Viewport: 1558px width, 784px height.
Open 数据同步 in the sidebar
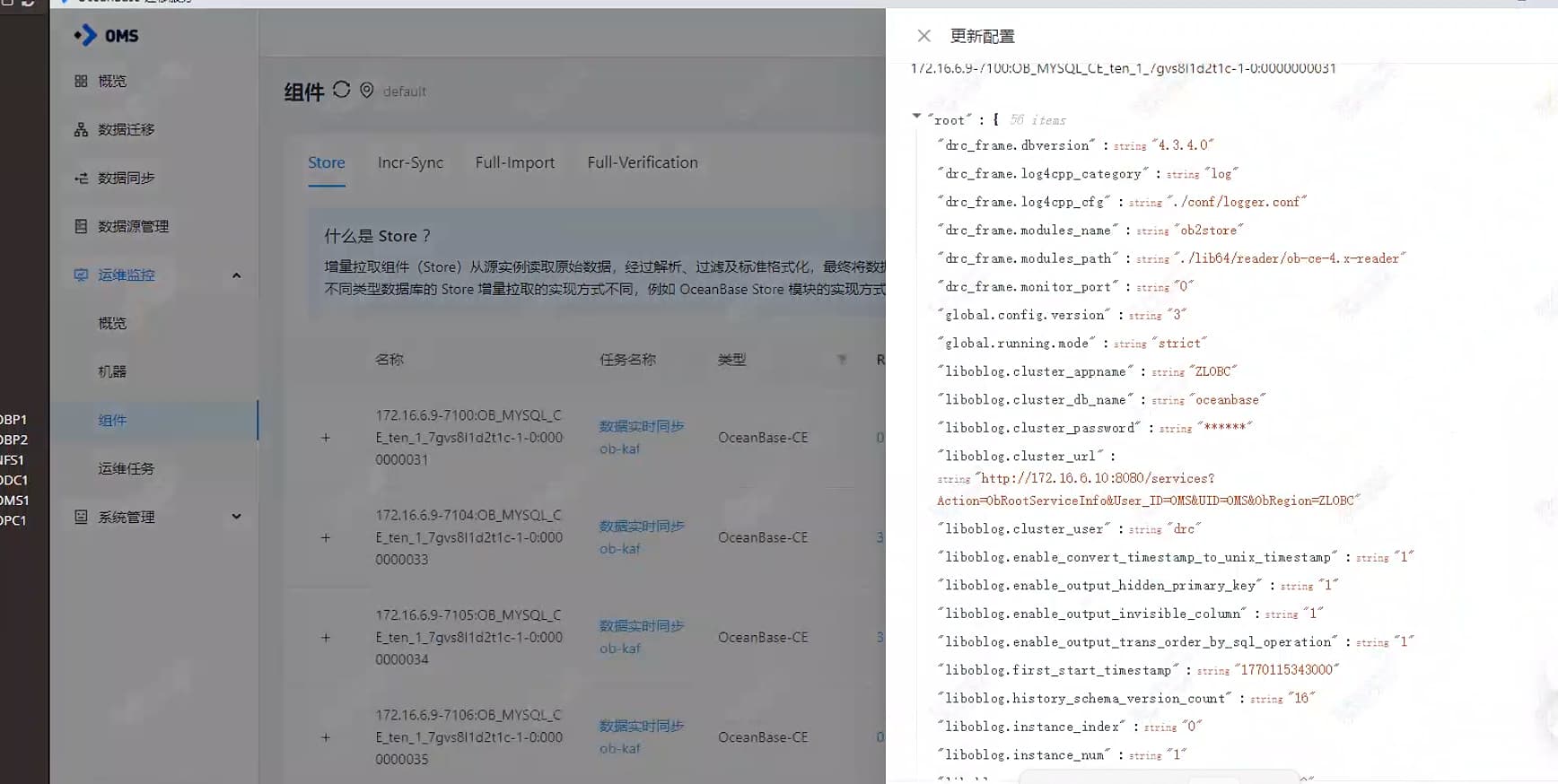(126, 178)
